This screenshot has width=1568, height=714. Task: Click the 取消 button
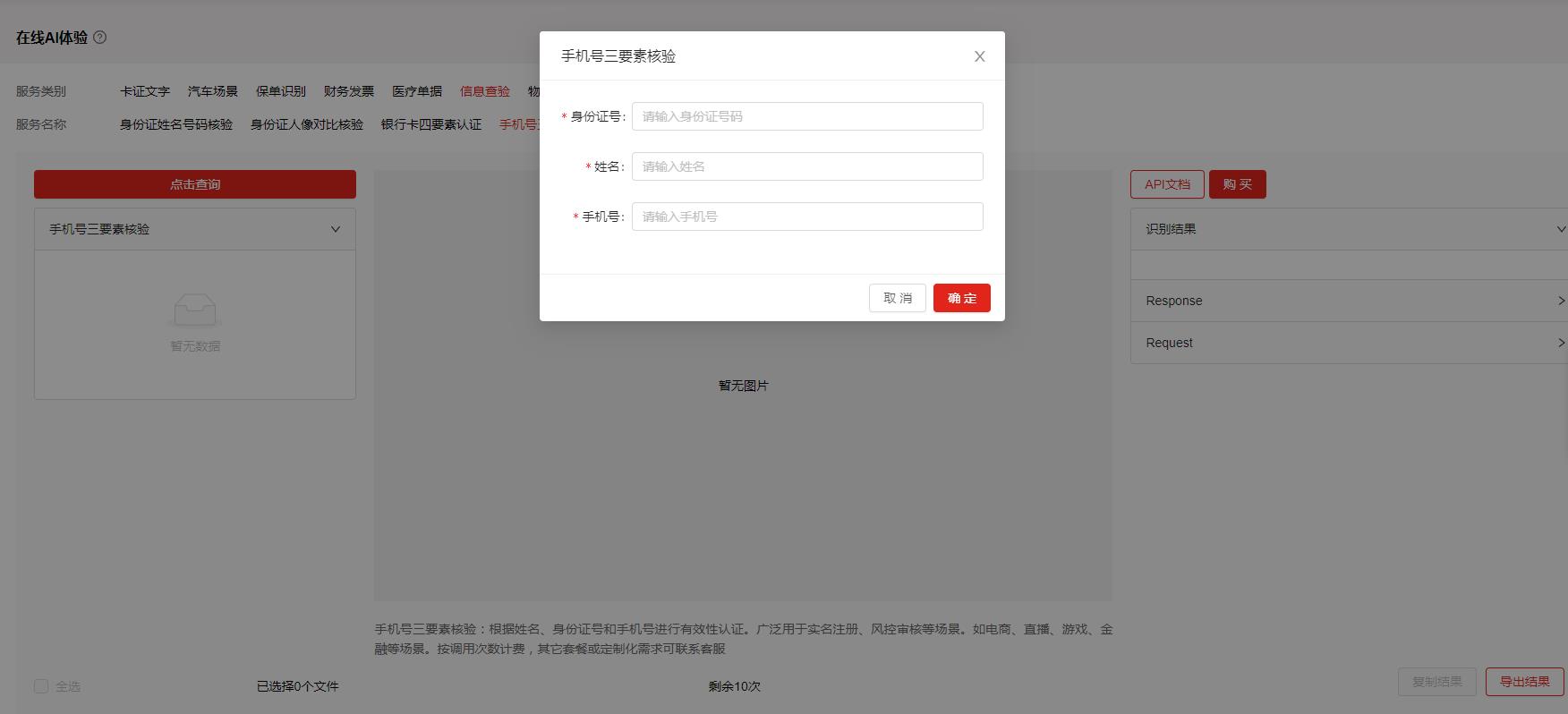point(898,298)
